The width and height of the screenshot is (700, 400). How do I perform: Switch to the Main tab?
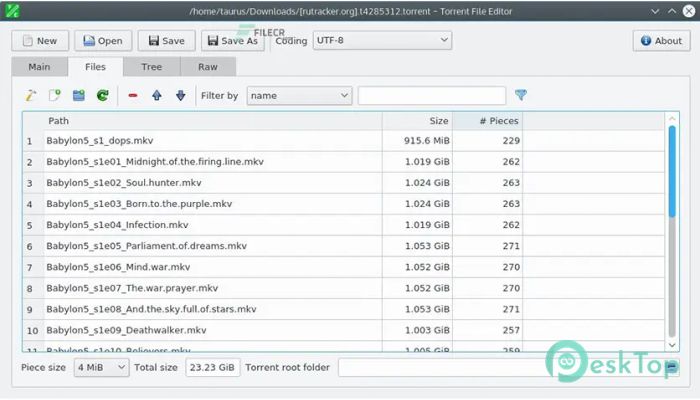[x=39, y=67]
